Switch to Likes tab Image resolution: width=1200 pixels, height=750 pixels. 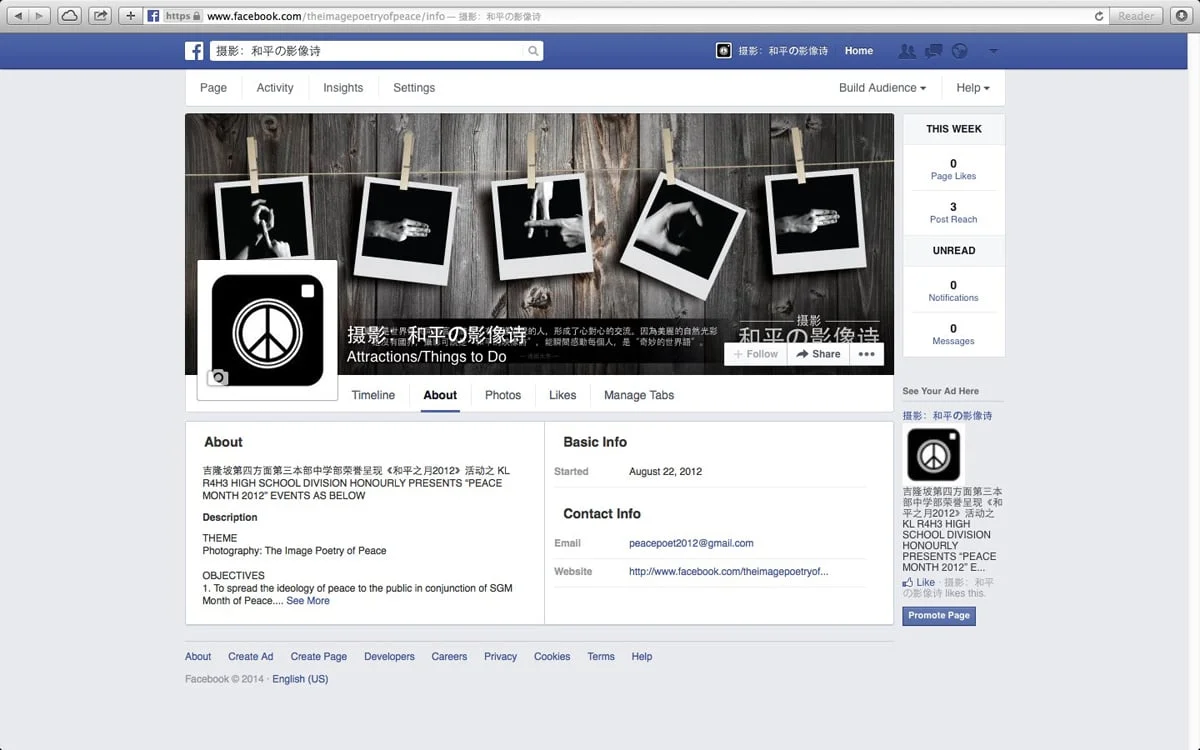pos(563,395)
